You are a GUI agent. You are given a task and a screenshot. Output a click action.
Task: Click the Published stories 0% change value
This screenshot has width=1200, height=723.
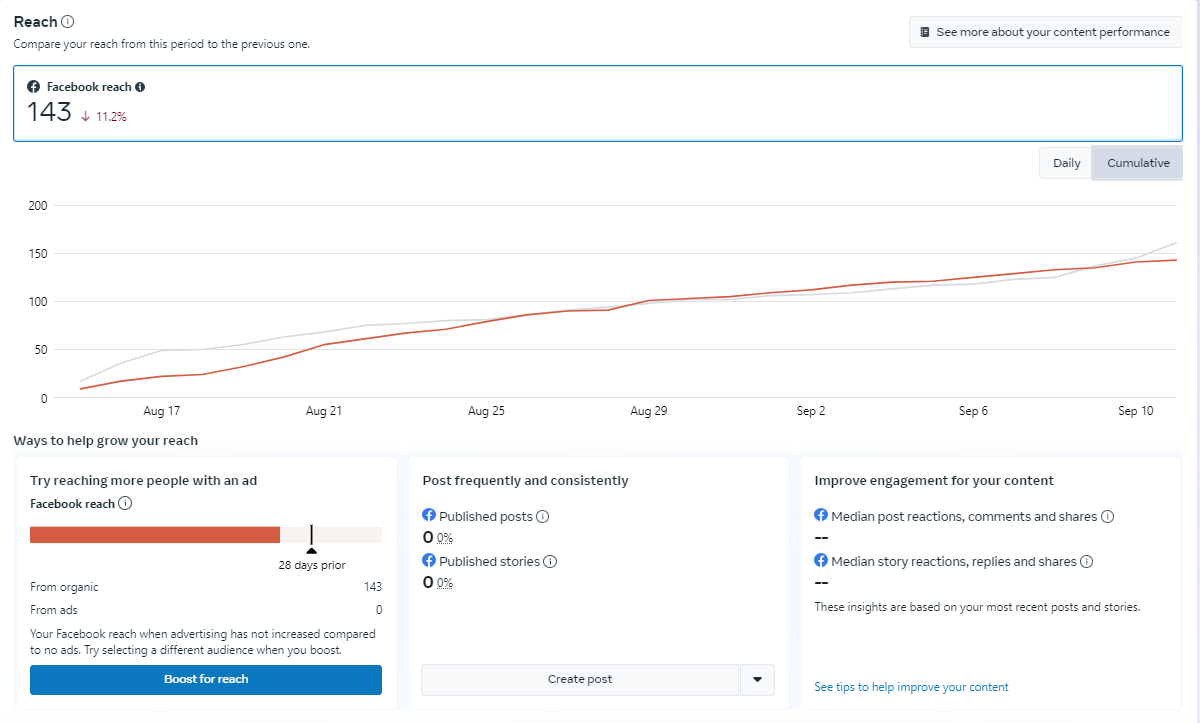coord(445,583)
